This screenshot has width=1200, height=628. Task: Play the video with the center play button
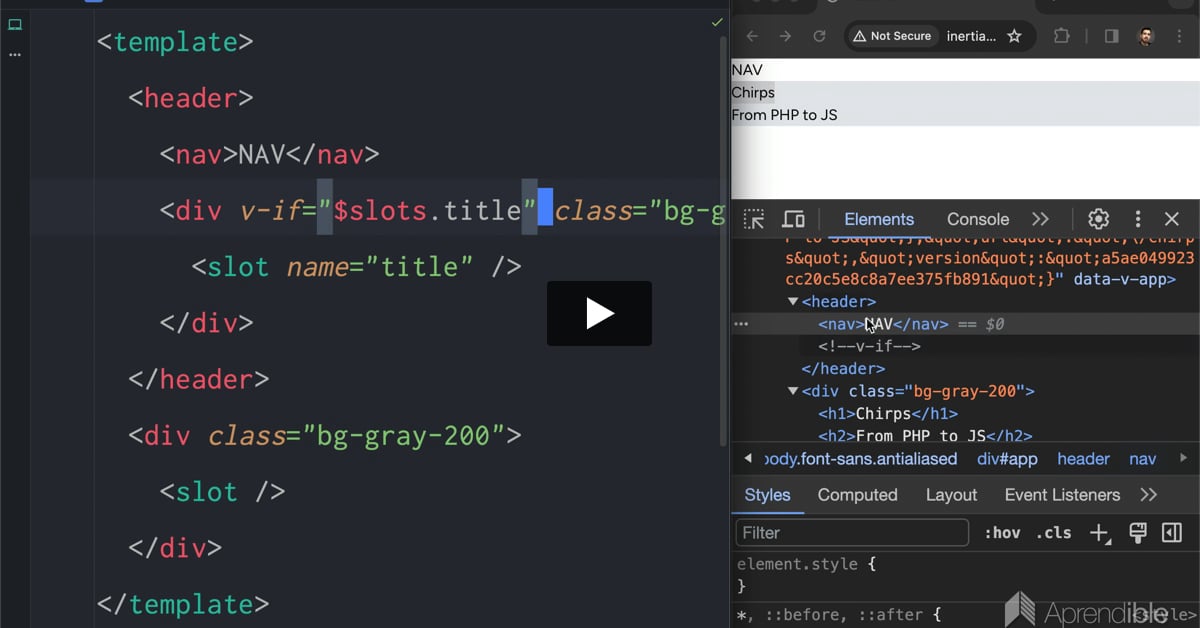(x=599, y=314)
